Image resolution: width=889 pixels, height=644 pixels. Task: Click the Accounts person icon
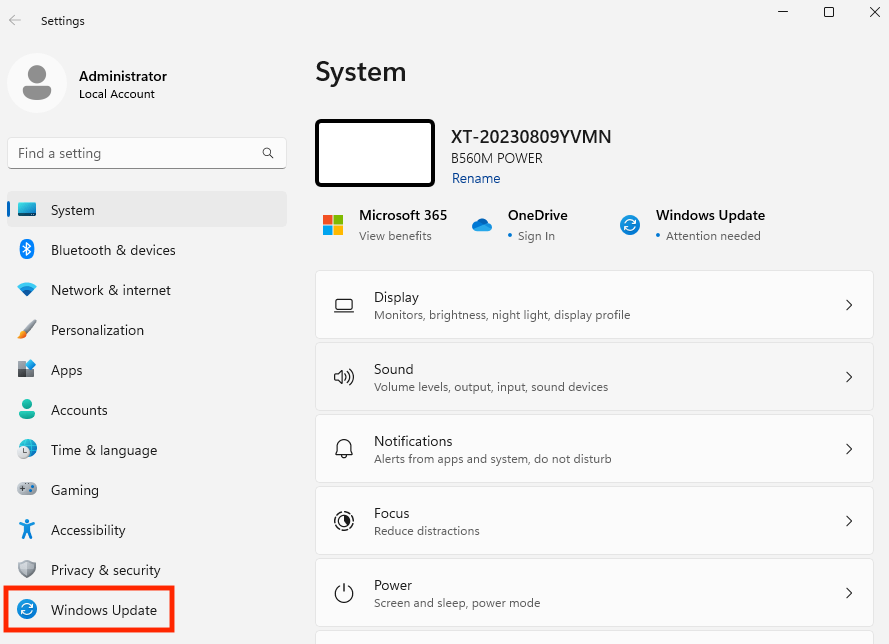coord(25,410)
